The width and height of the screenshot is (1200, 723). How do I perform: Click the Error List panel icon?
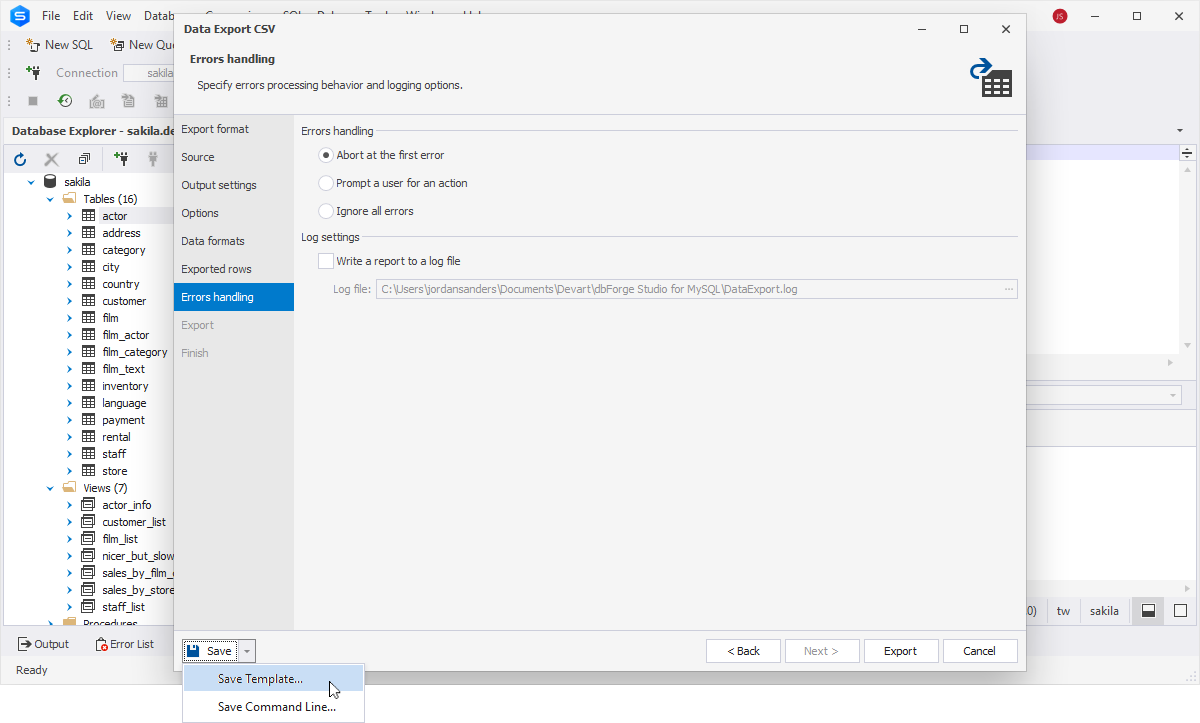tap(101, 645)
